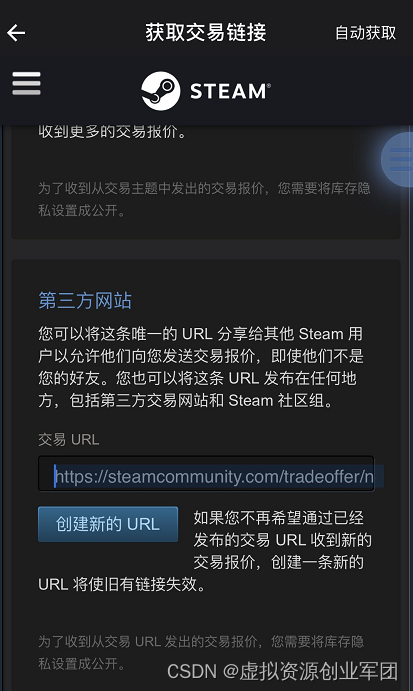The width and height of the screenshot is (413, 691).
Task: Tap the 如果您不再希望 explanation beside the button
Action: (x=283, y=540)
